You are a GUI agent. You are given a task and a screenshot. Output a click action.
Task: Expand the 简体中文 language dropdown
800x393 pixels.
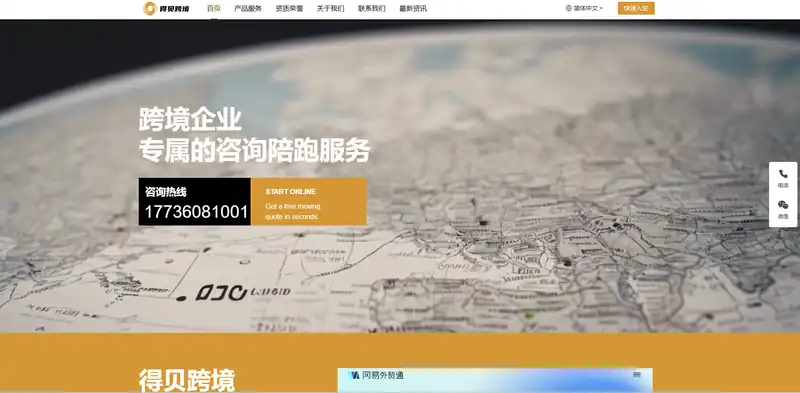(585, 8)
